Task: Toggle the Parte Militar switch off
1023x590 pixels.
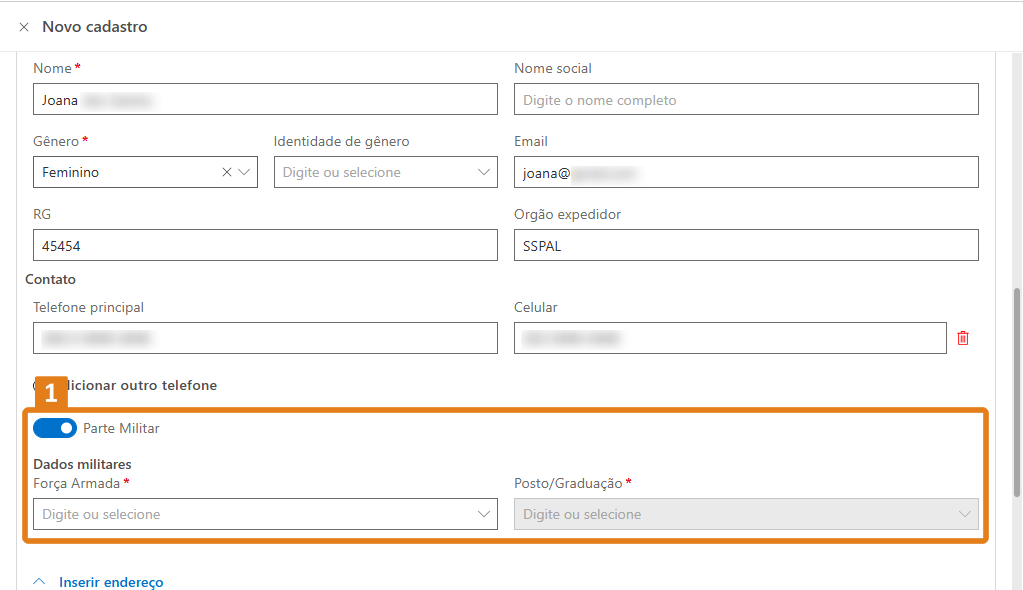Action: (55, 428)
